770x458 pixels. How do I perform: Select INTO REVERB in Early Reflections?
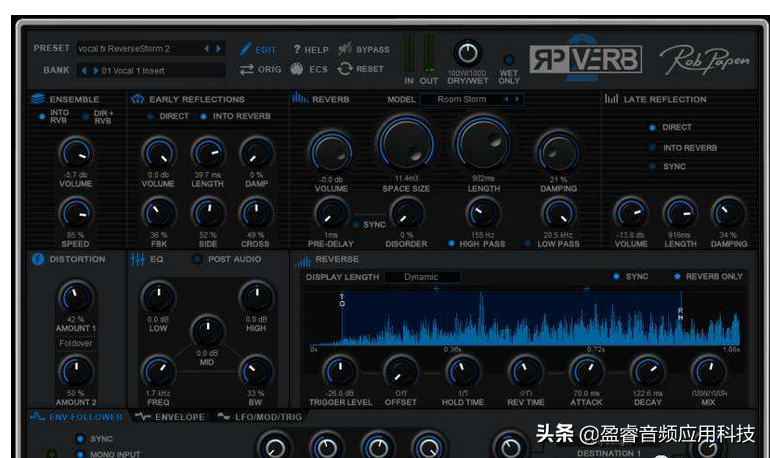204,117
